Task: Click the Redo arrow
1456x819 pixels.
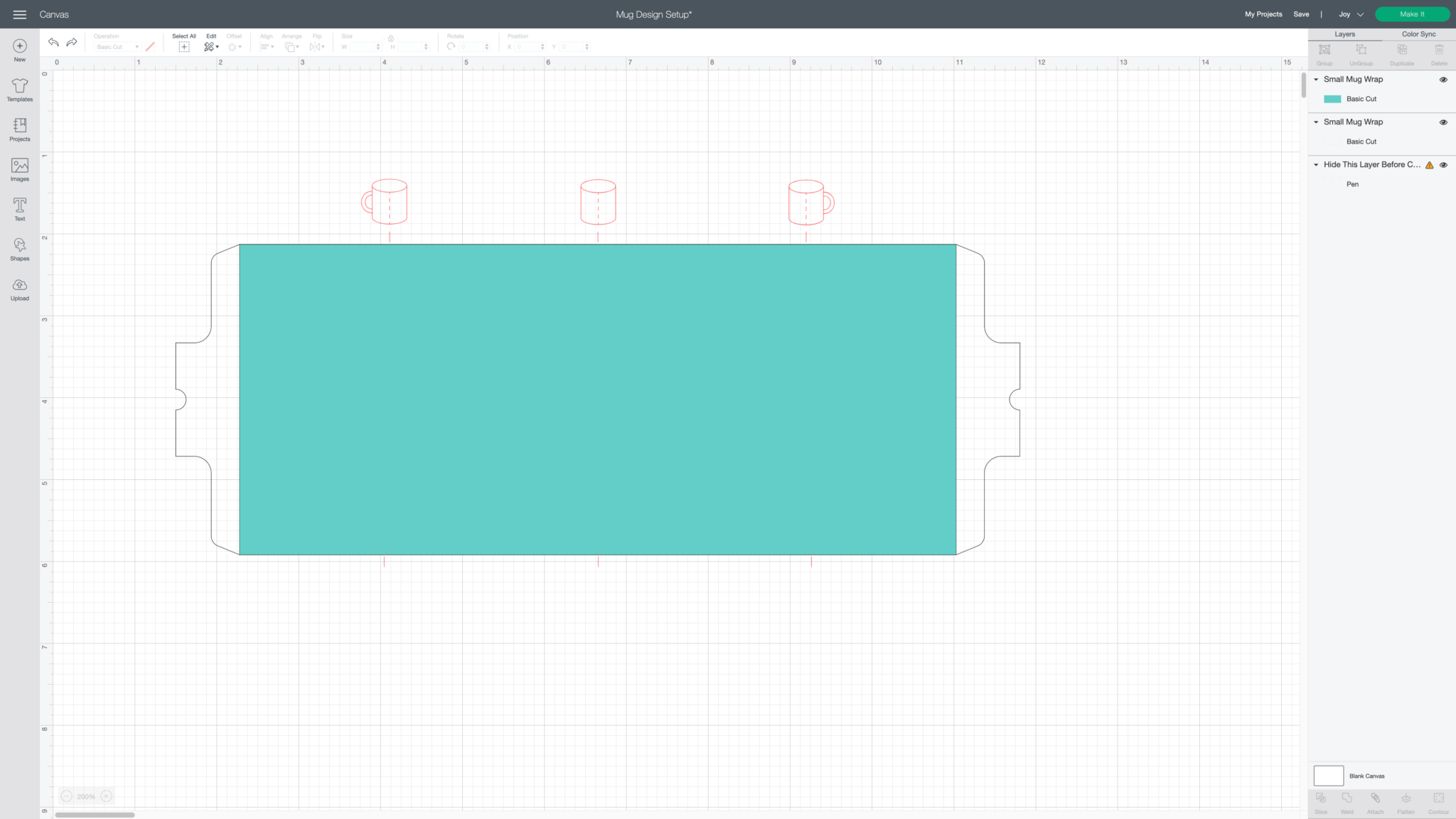Action: 72,43
